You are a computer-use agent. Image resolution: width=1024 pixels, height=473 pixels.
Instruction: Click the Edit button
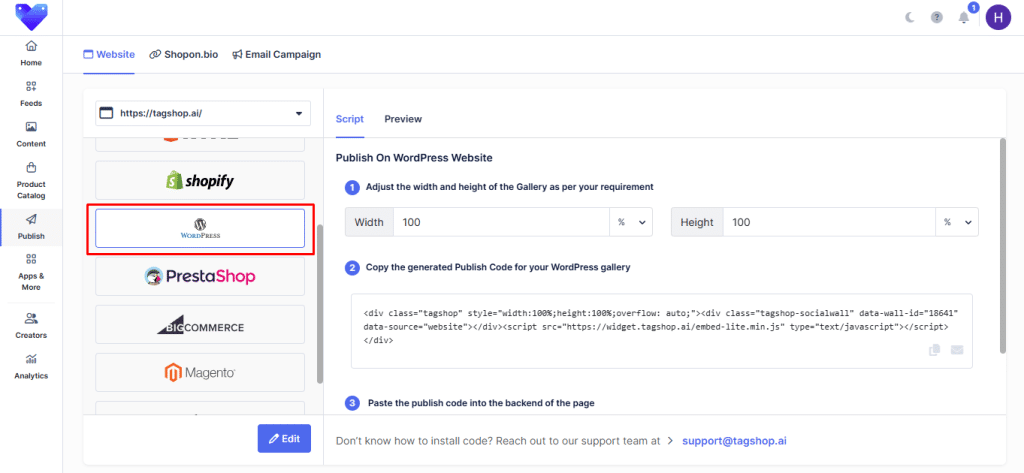pyautogui.click(x=284, y=439)
